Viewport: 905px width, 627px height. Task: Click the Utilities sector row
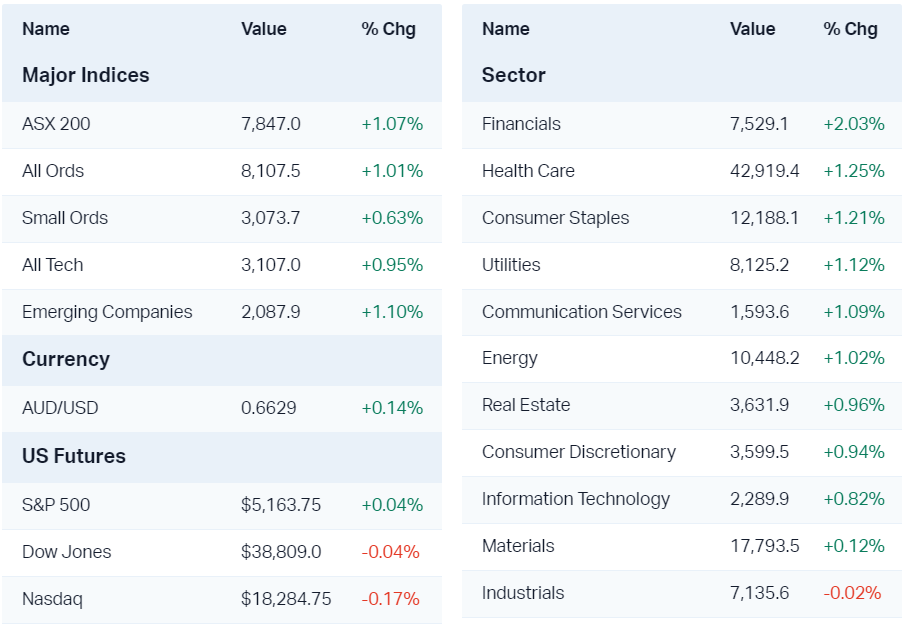[x=511, y=265]
